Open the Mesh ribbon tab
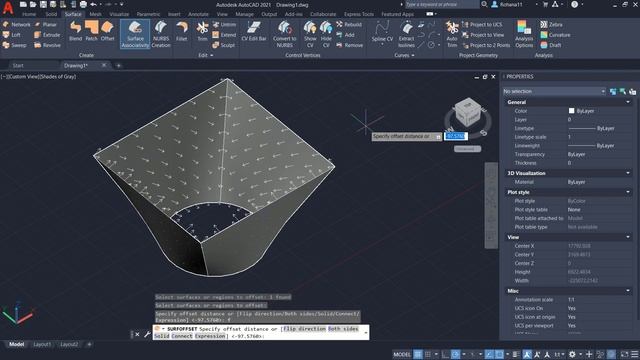 [95, 14]
